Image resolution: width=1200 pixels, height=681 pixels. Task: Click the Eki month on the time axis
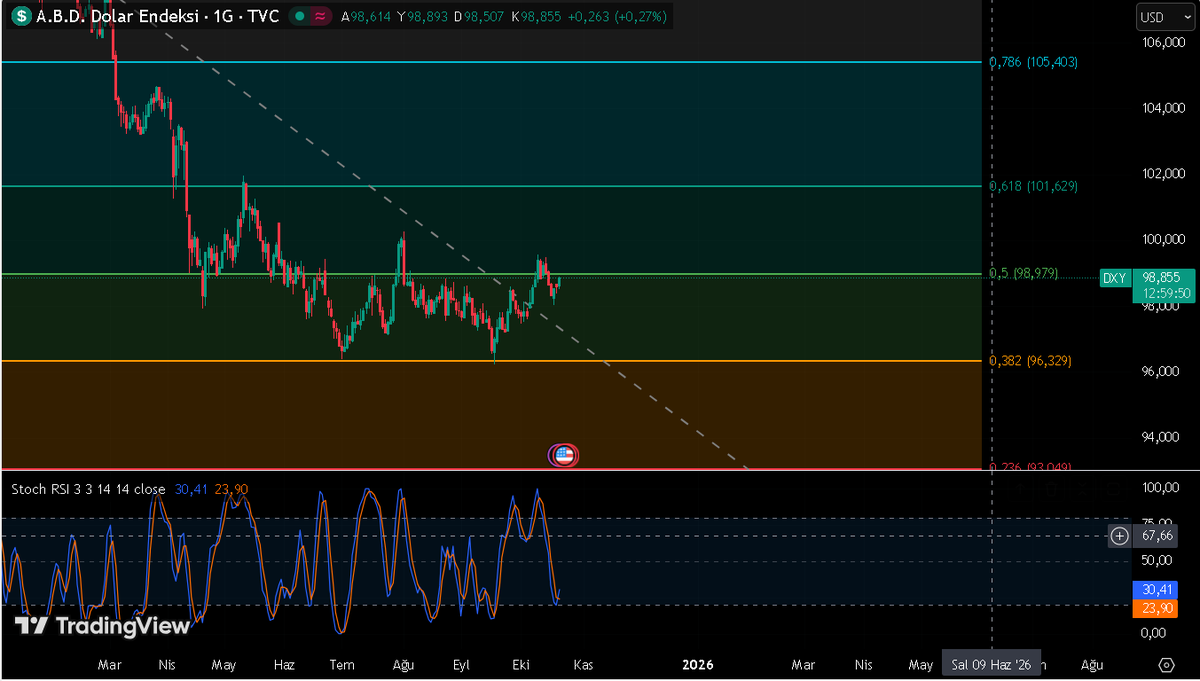pyautogui.click(x=520, y=664)
